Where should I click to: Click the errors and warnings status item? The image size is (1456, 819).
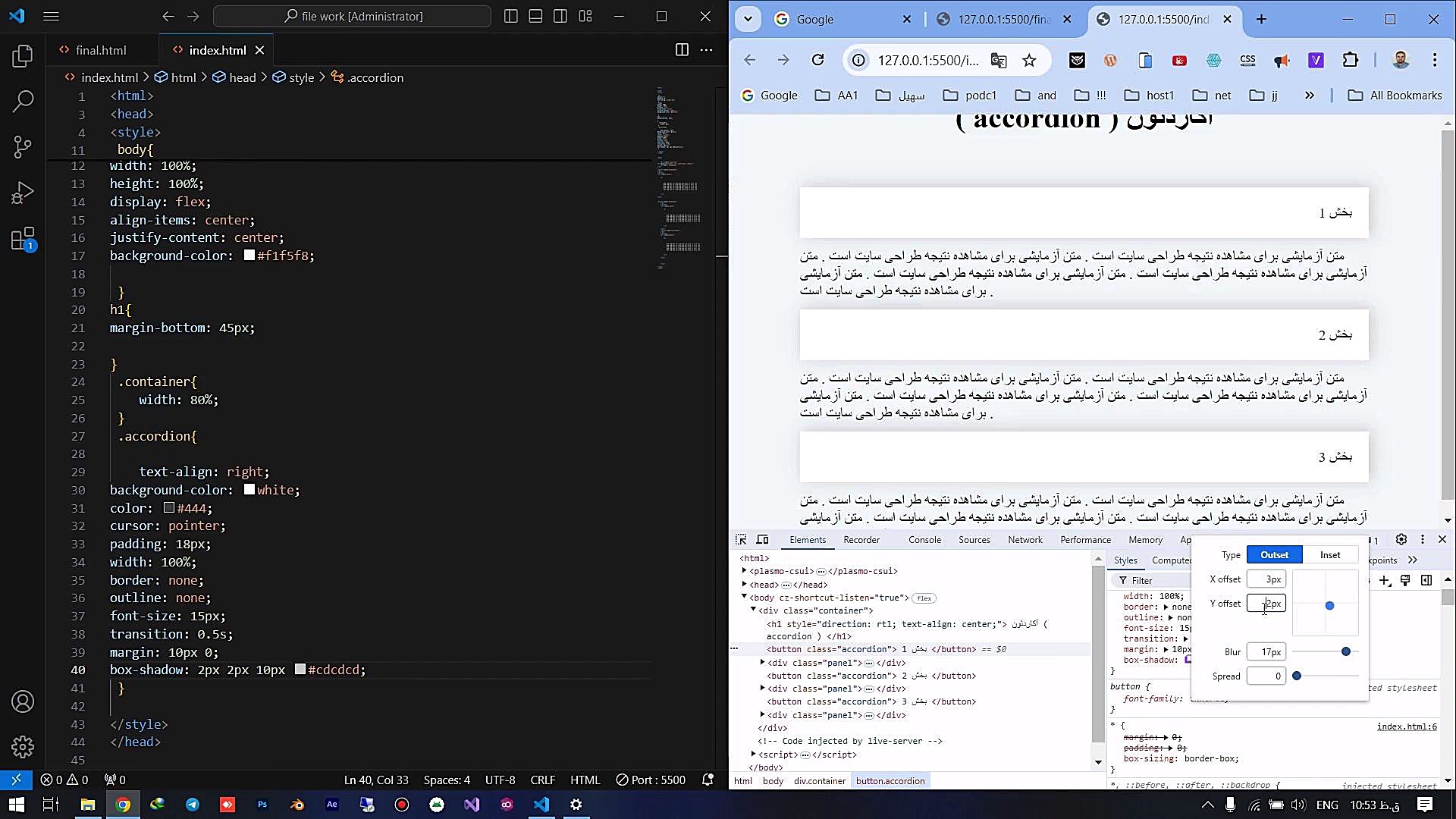point(64,780)
